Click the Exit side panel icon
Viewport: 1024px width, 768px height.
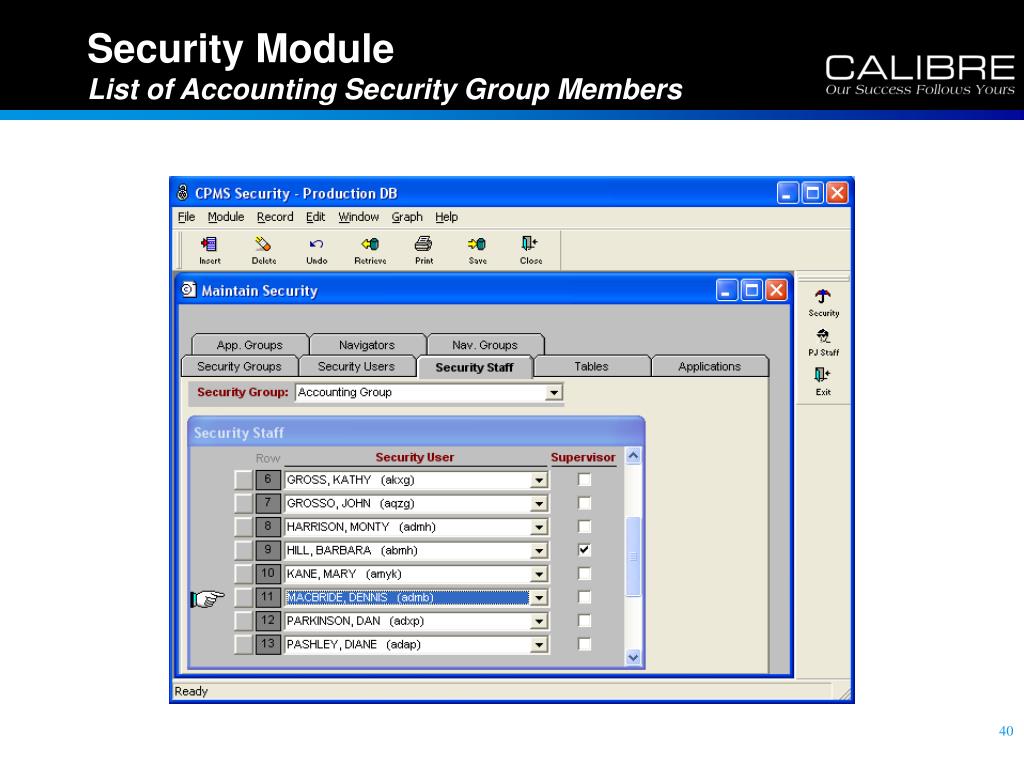click(824, 381)
